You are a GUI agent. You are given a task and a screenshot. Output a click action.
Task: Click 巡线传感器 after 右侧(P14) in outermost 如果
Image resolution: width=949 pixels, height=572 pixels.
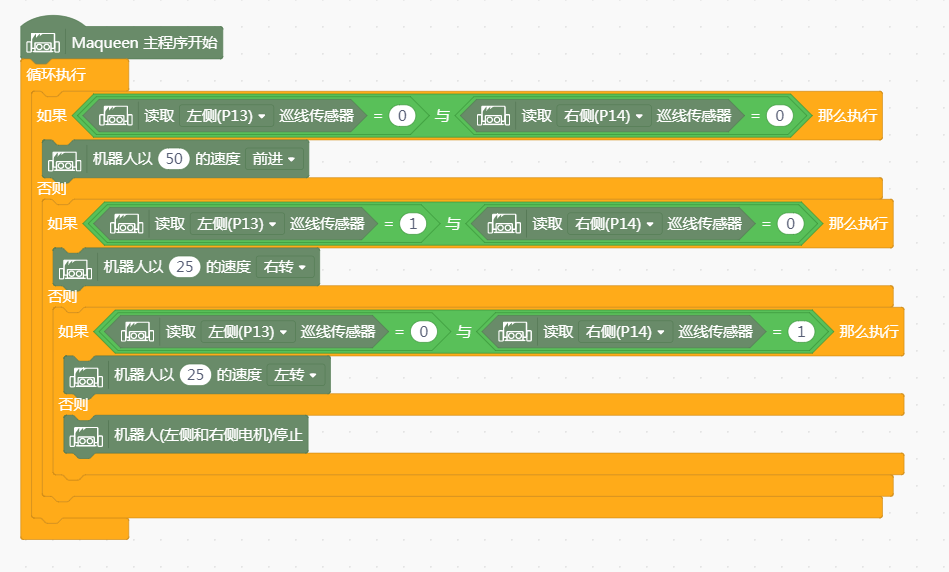[694, 116]
